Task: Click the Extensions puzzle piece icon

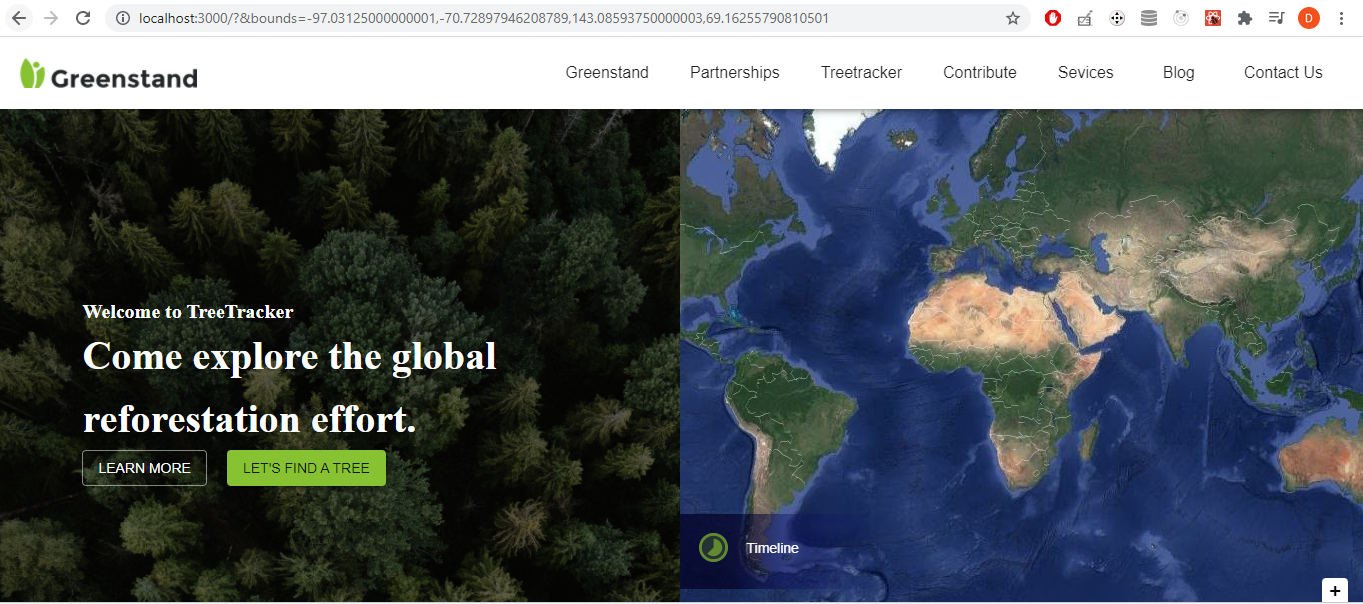Action: tap(1244, 18)
